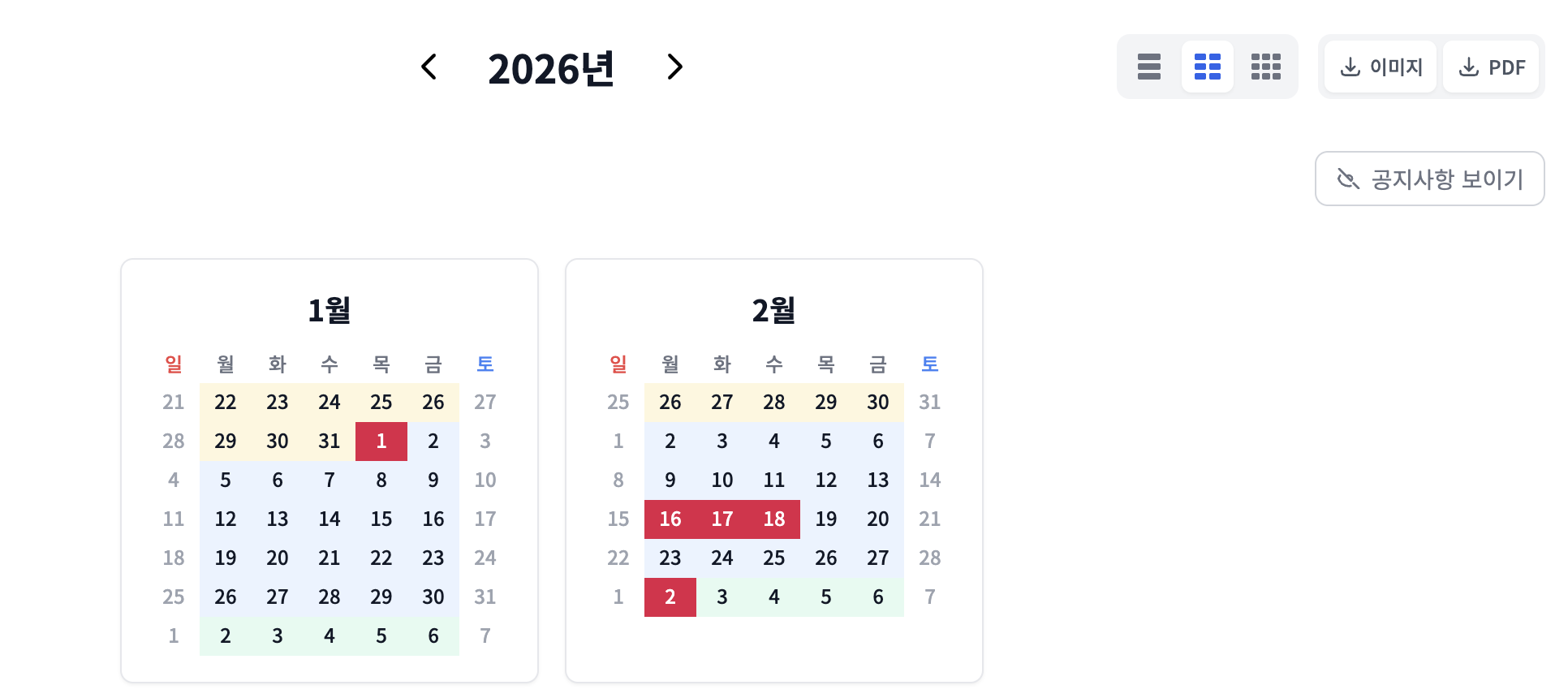Image resolution: width=1568 pixels, height=698 pixels.
Task: Click the 1월 month title
Action: coord(330,310)
